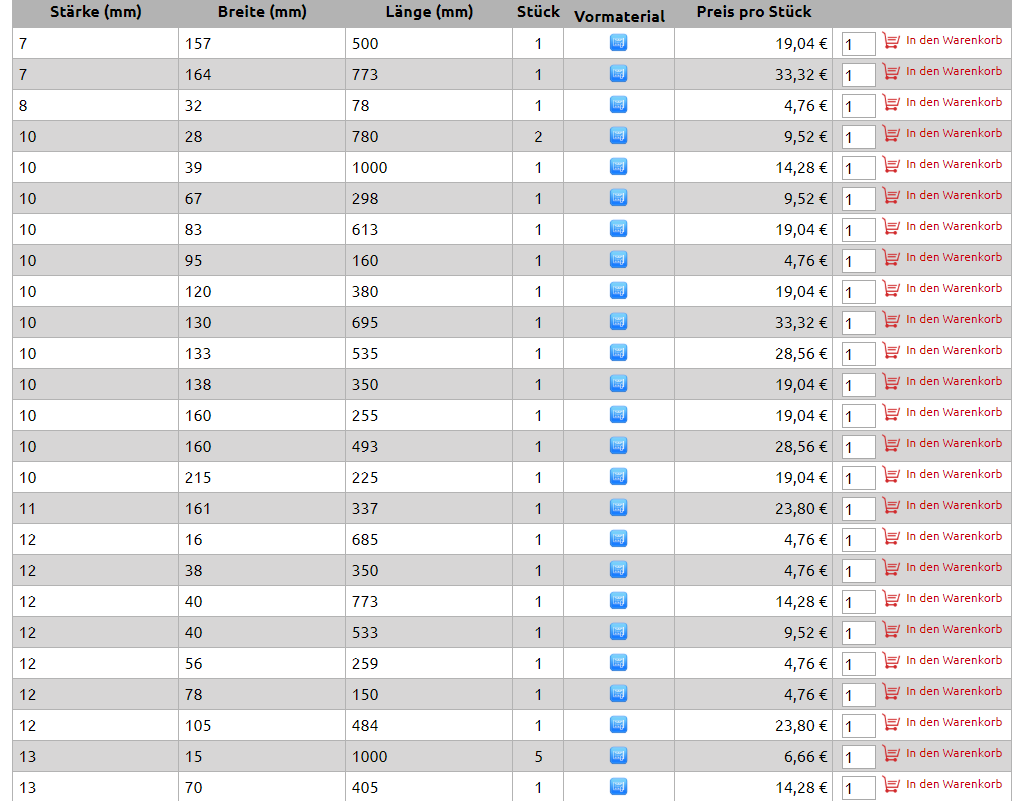Viewport: 1031px width, 801px height.
Task: Show Vormaterial for the 133 x 535 row
Action: pos(618,352)
